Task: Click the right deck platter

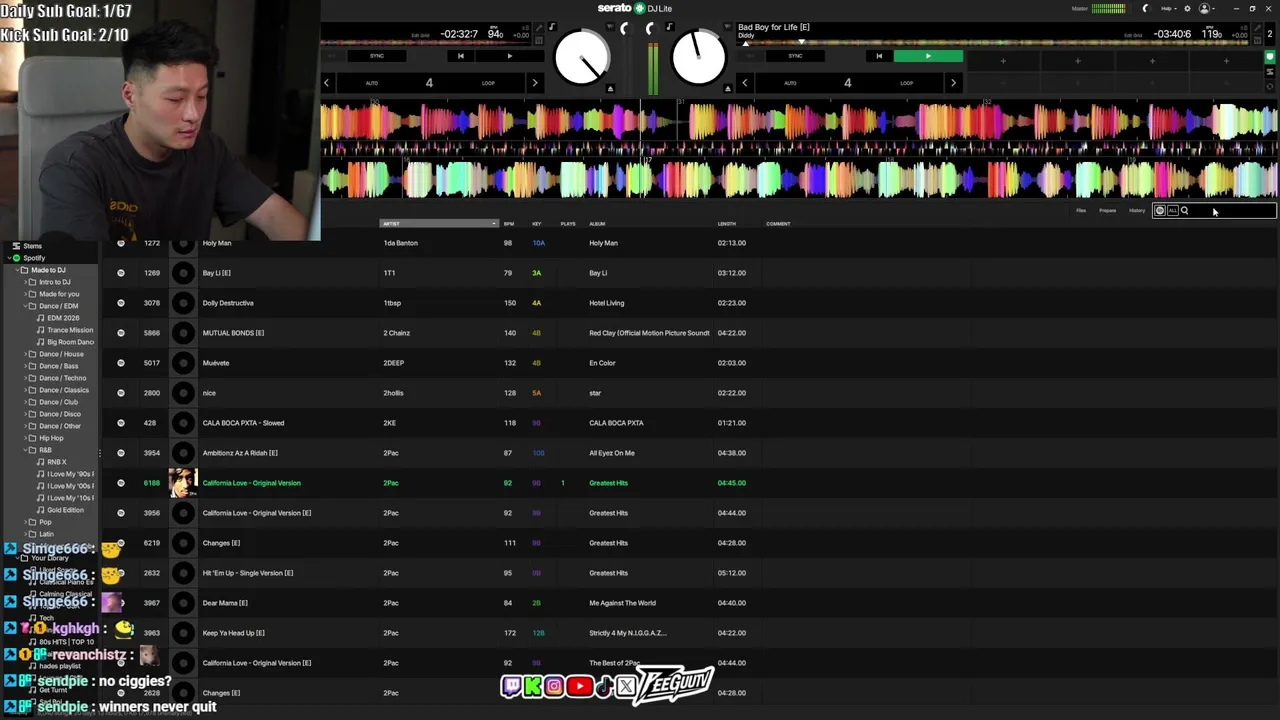Action: click(698, 58)
